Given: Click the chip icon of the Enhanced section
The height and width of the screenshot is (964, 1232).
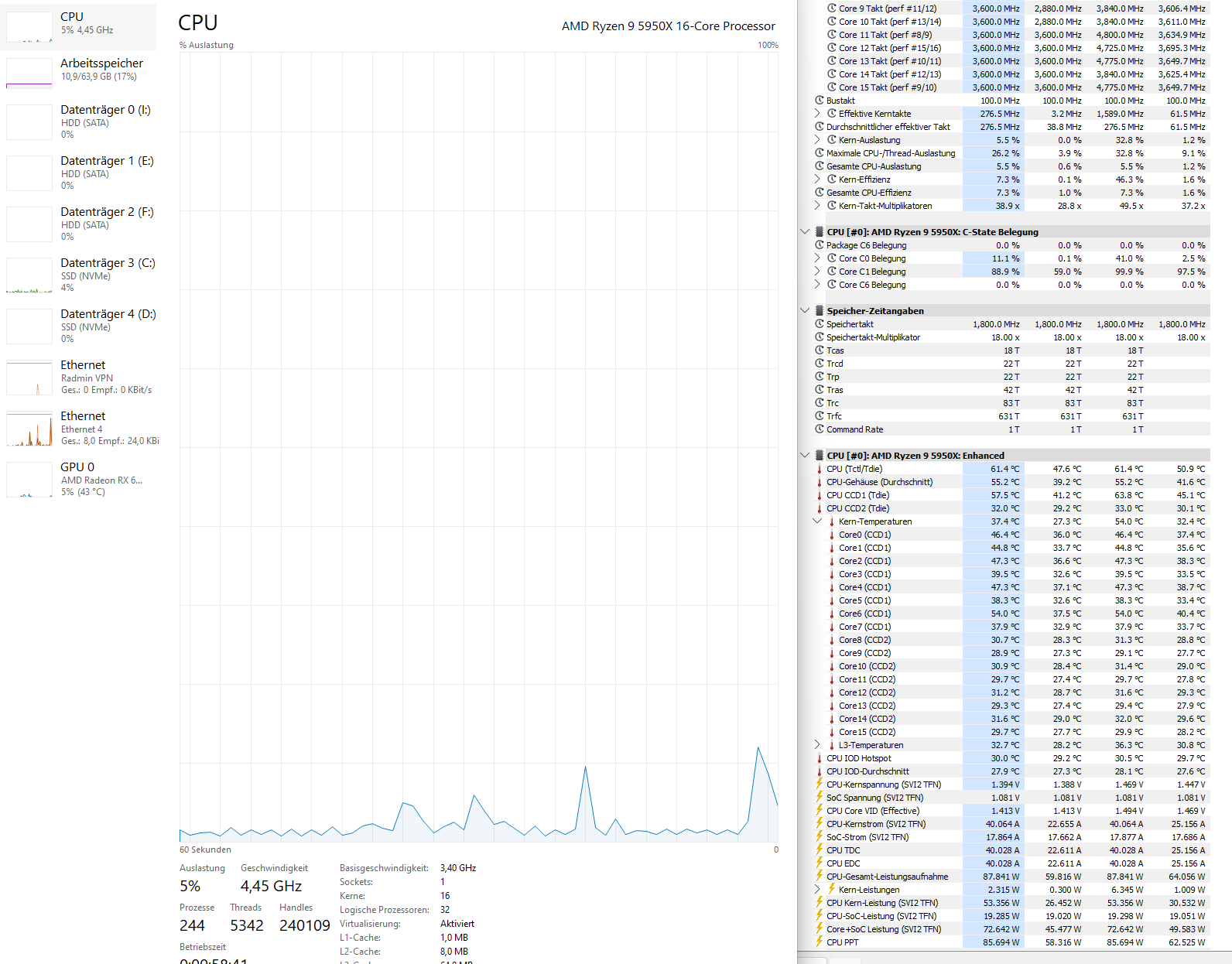Looking at the screenshot, I should [x=820, y=456].
